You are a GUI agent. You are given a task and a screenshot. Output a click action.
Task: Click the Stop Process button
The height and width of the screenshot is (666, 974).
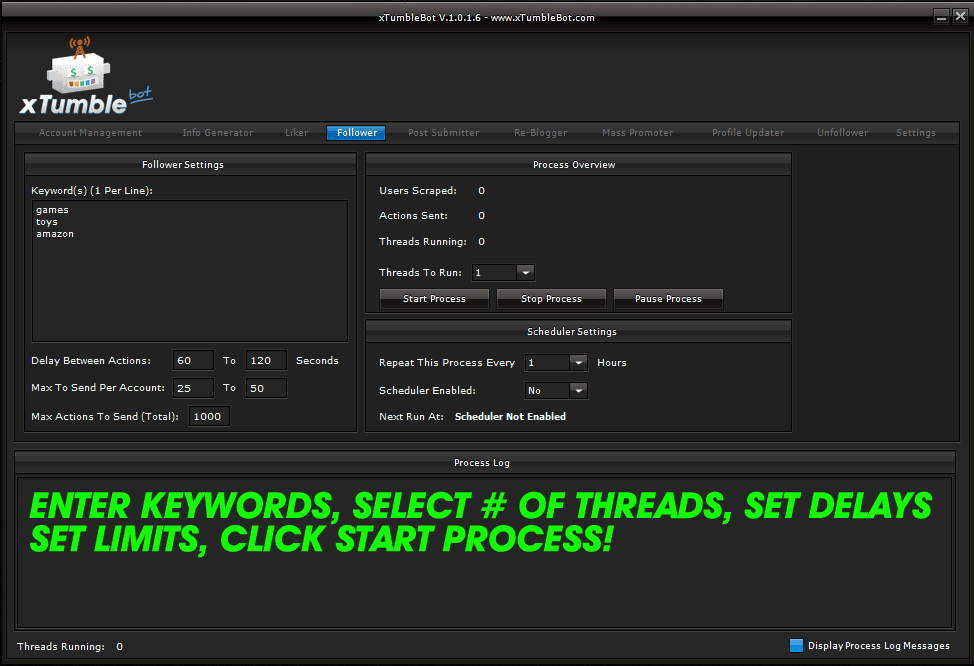click(551, 299)
